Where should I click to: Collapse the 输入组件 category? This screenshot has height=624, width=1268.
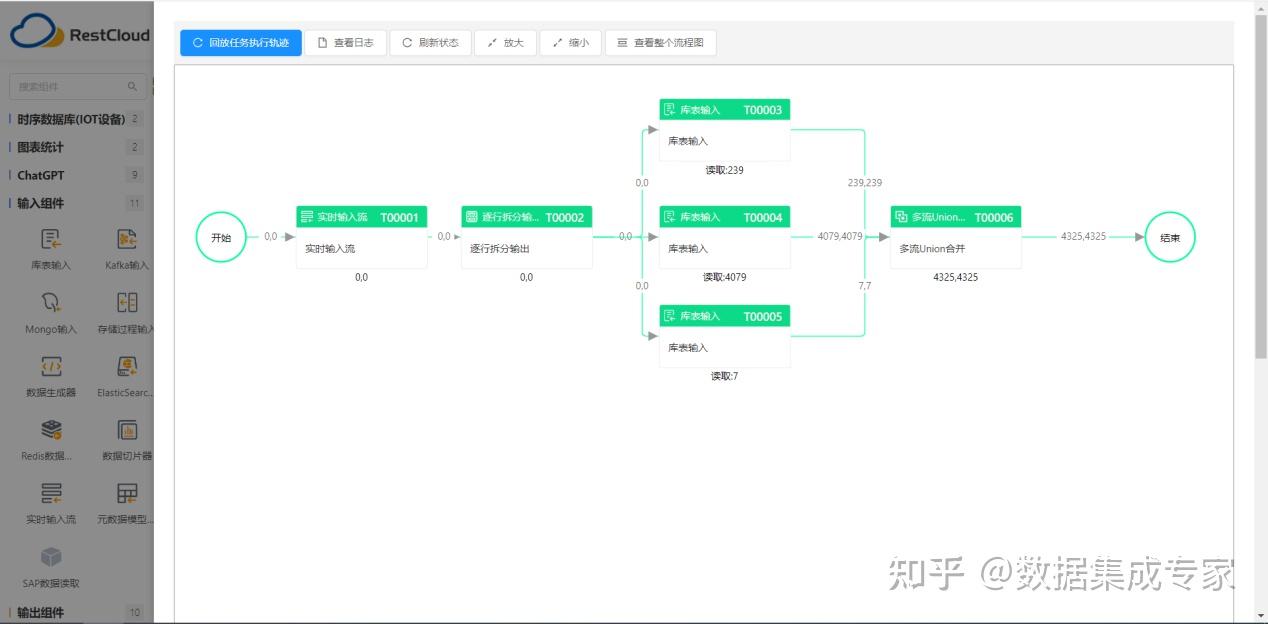pyautogui.click(x=40, y=204)
